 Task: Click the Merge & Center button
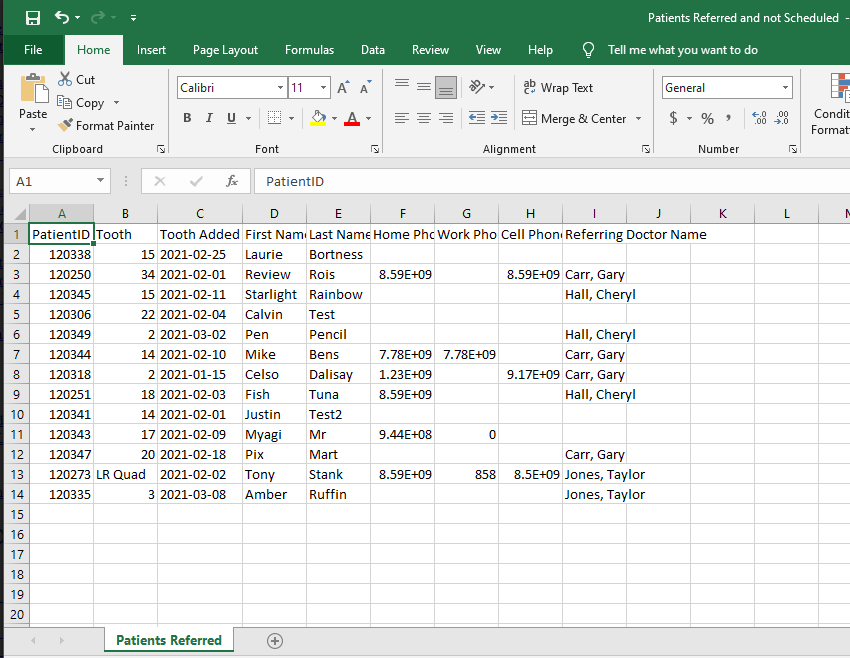pos(574,118)
